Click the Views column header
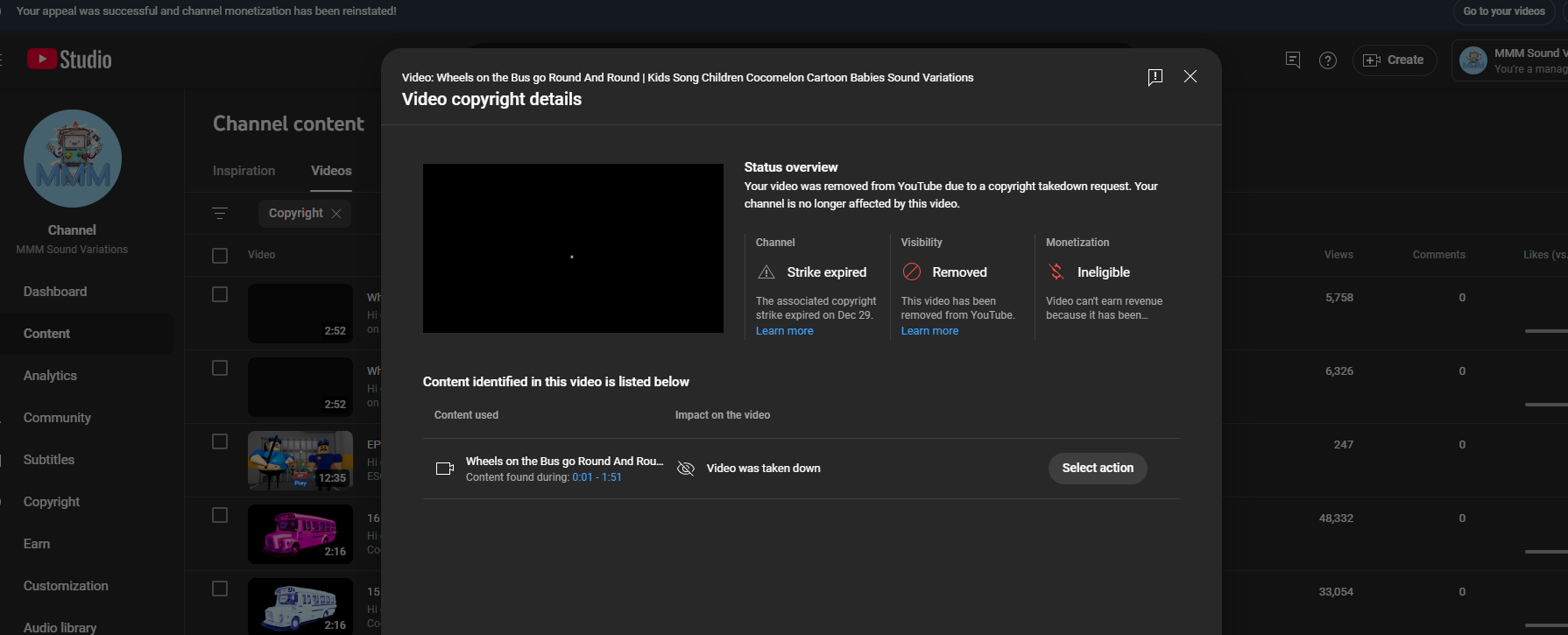The height and width of the screenshot is (635, 1568). tap(1338, 255)
